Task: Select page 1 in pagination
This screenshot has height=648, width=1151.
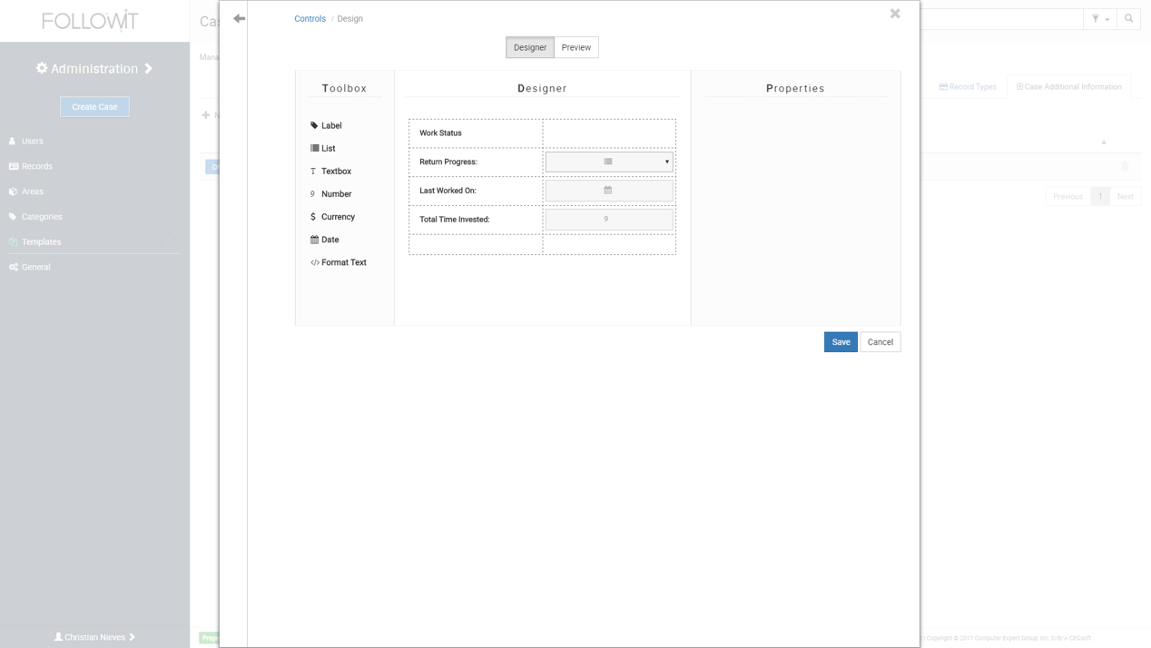Action: [x=1100, y=197]
